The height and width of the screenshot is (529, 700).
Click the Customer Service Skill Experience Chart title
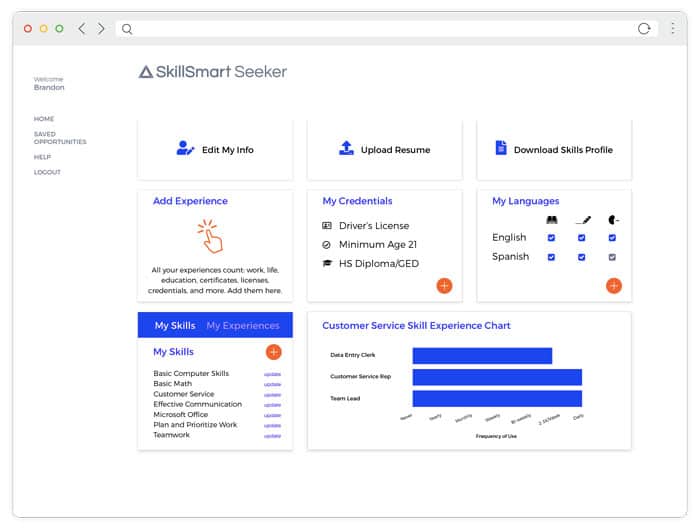tap(416, 326)
